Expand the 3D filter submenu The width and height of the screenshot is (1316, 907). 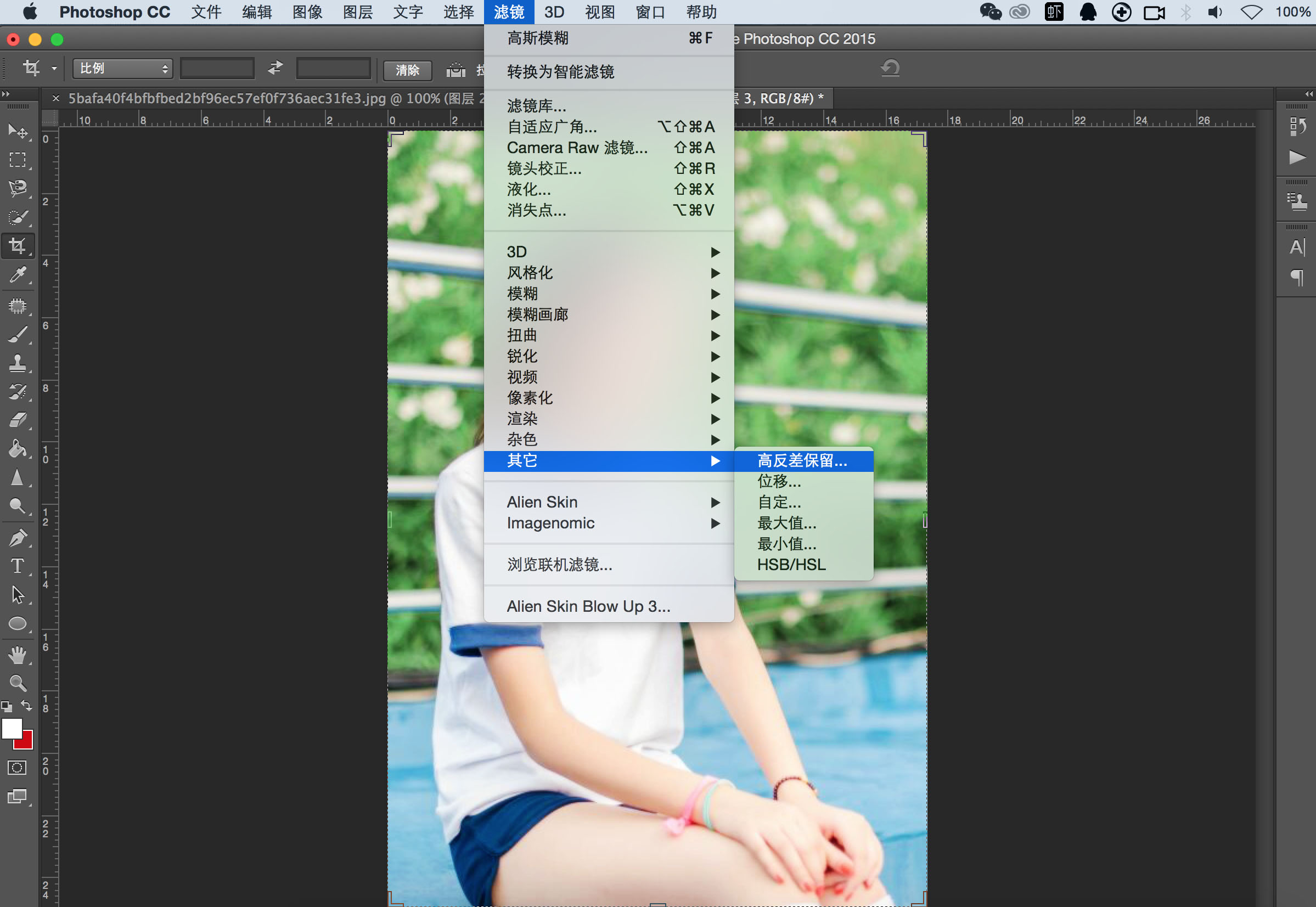coord(609,252)
